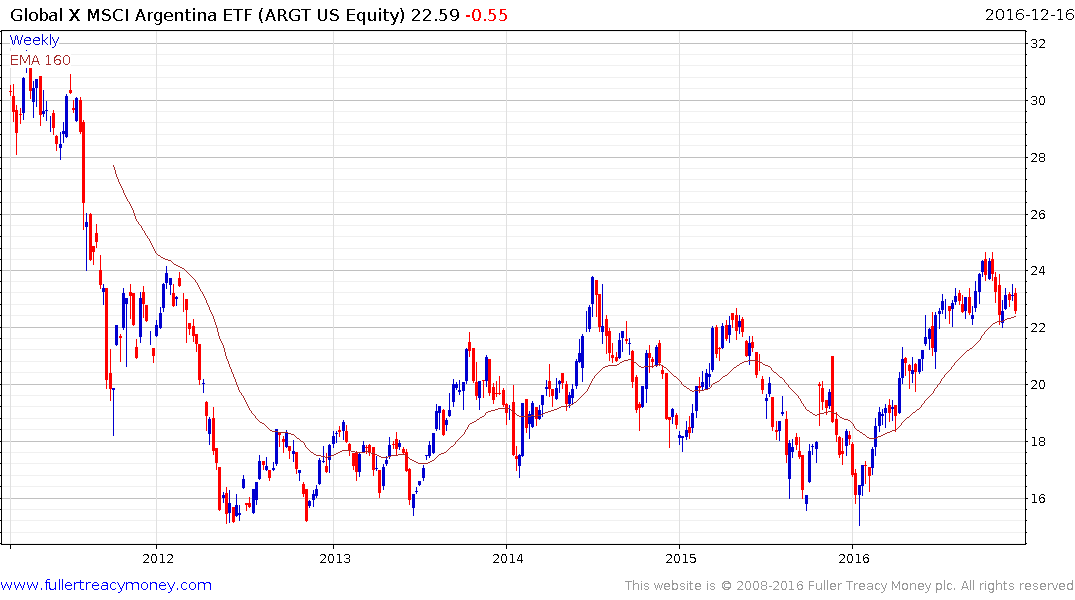The image size is (1075, 600).
Task: Click the 32 price axis label
Action: (x=1038, y=44)
